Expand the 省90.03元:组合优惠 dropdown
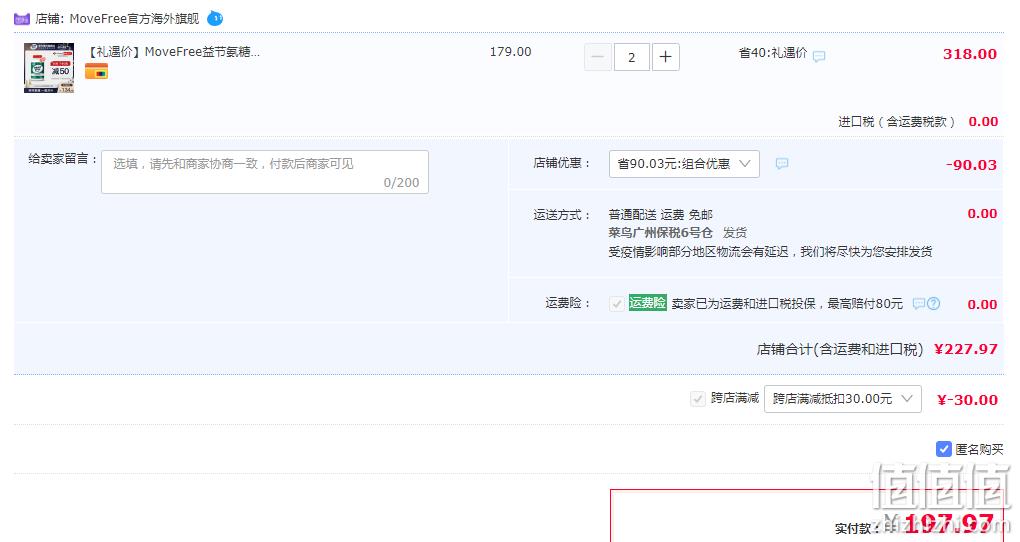 684,164
